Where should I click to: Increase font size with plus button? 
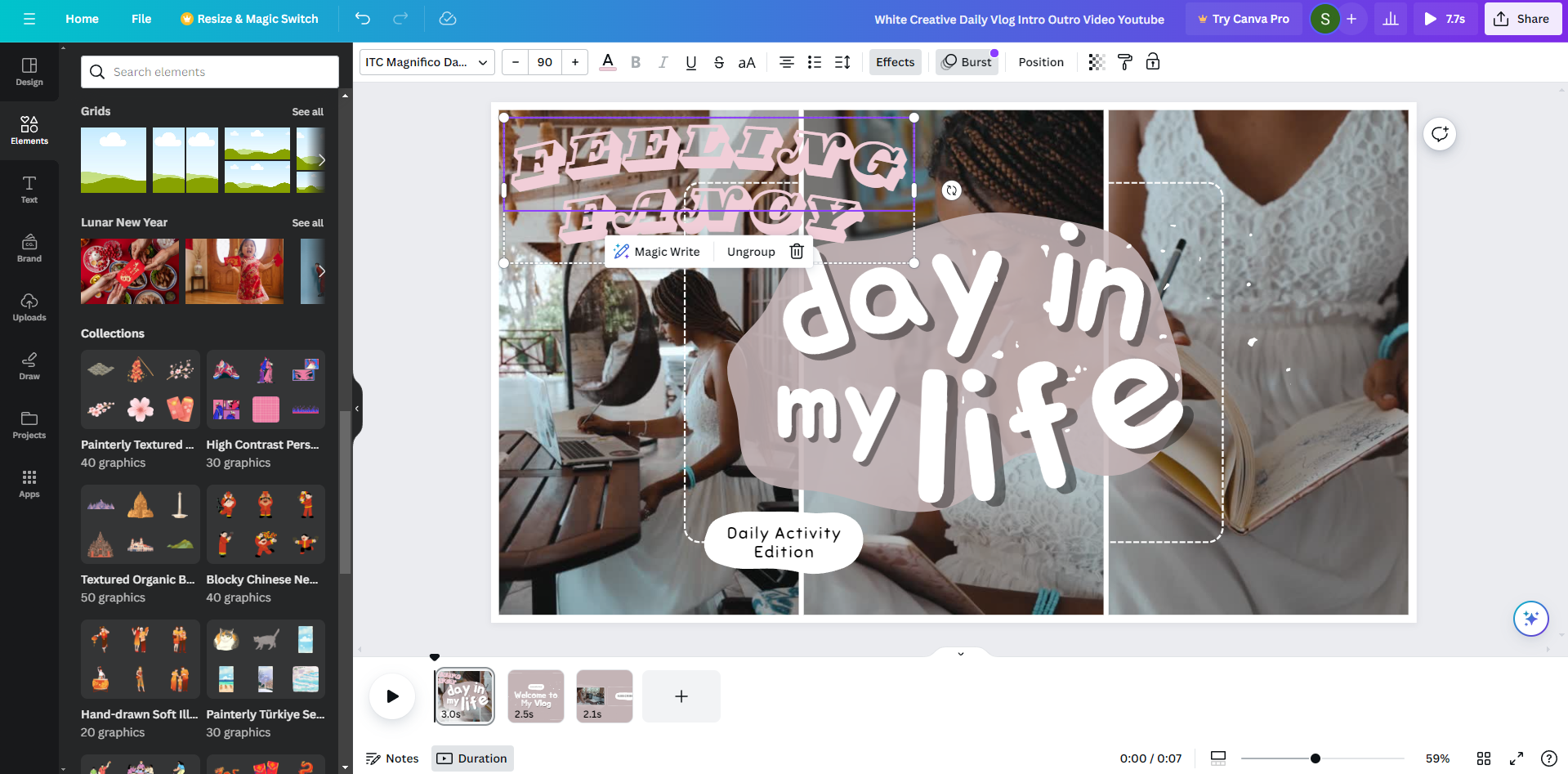click(x=575, y=62)
